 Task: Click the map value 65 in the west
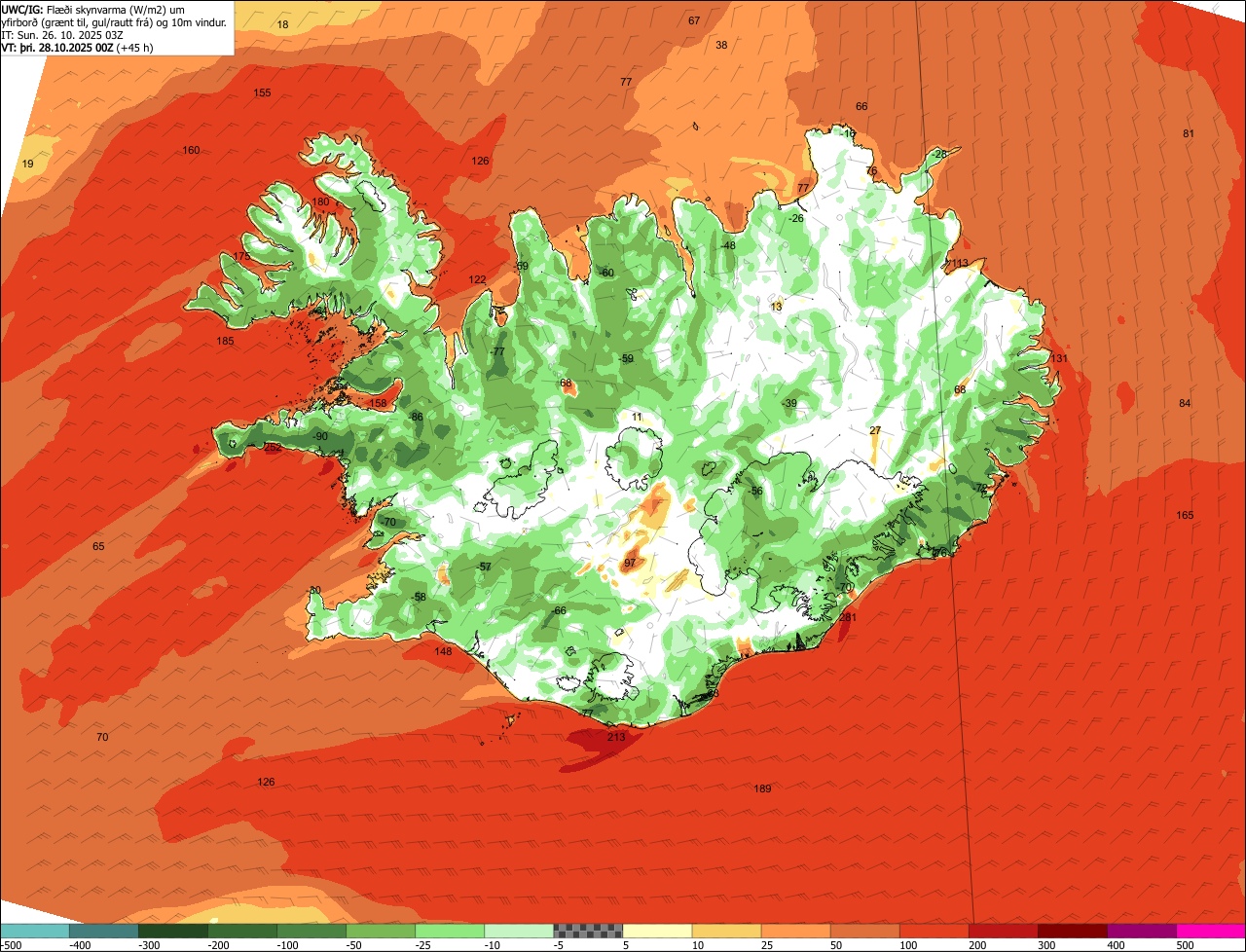pyautogui.click(x=98, y=547)
